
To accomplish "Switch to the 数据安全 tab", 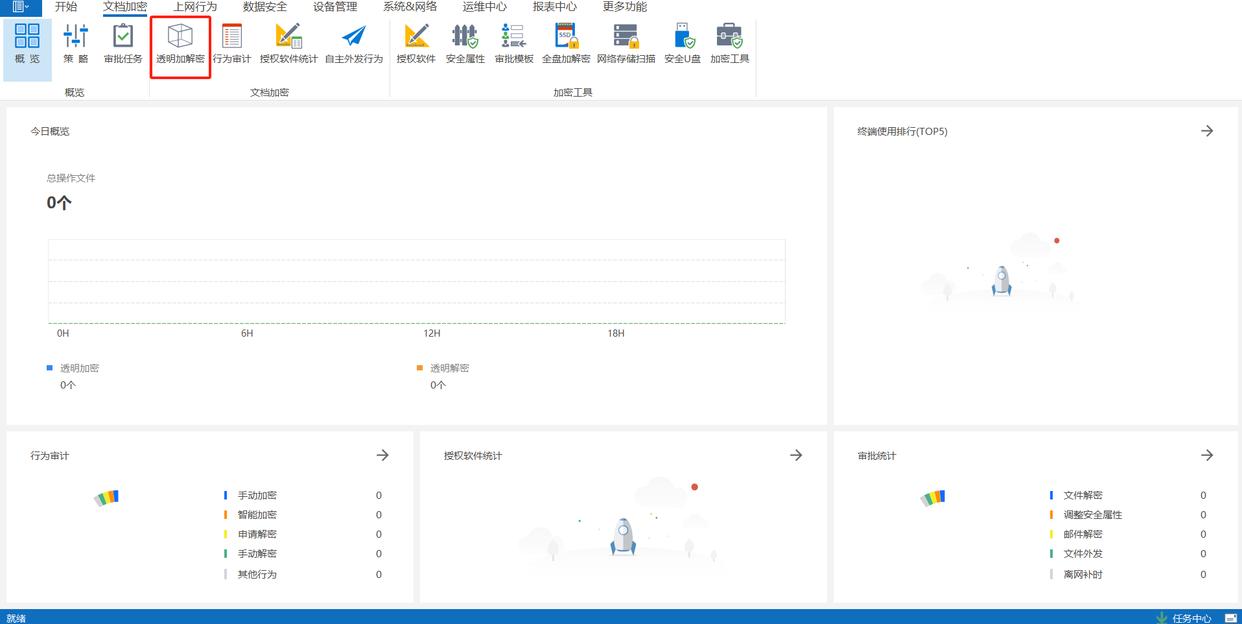I will coord(265,7).
